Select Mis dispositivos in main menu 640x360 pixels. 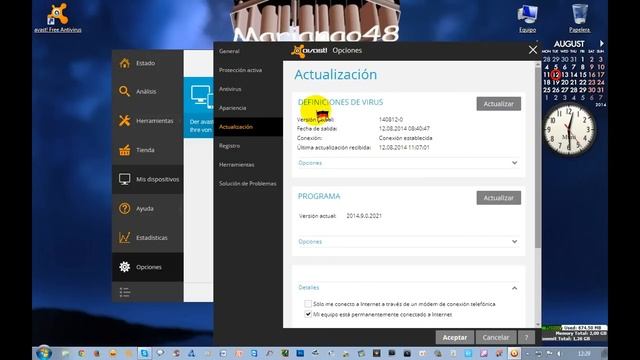click(x=158, y=180)
